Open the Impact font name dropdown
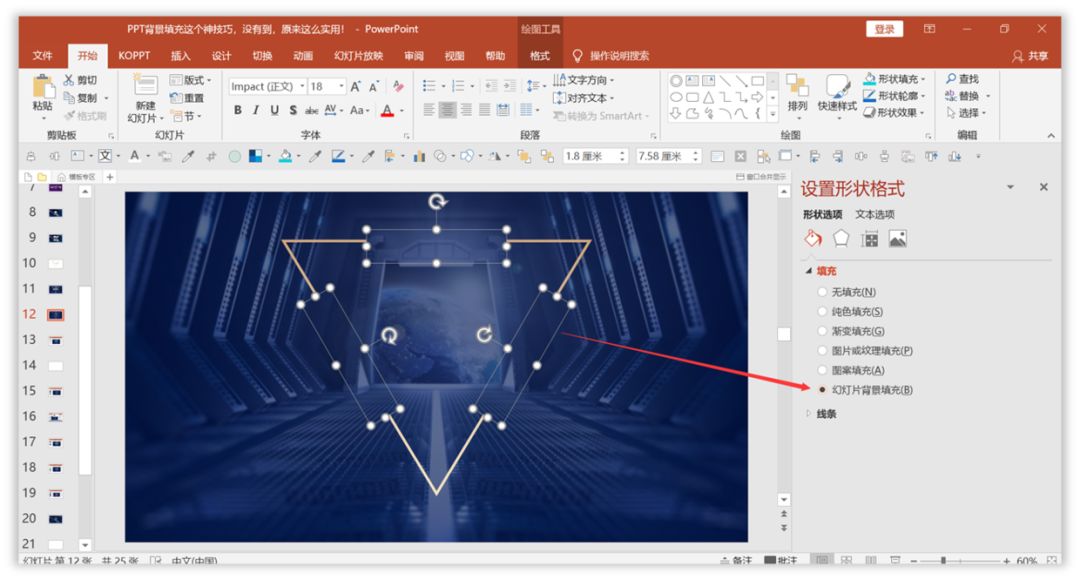Viewport: 1080px width, 580px height. 302,86
